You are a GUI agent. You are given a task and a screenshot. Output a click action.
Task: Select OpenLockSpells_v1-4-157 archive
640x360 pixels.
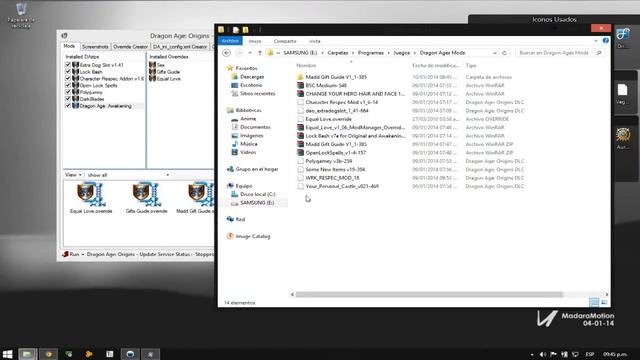336,153
